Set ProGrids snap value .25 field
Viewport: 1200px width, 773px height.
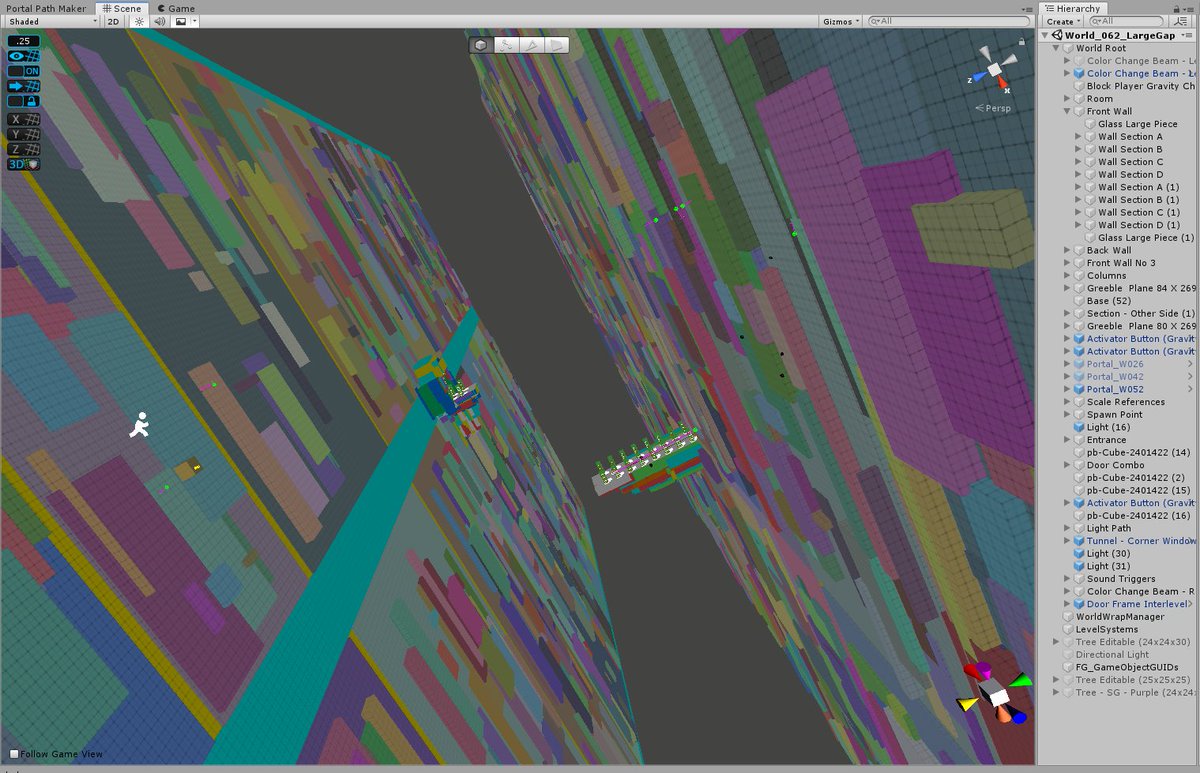pos(24,41)
